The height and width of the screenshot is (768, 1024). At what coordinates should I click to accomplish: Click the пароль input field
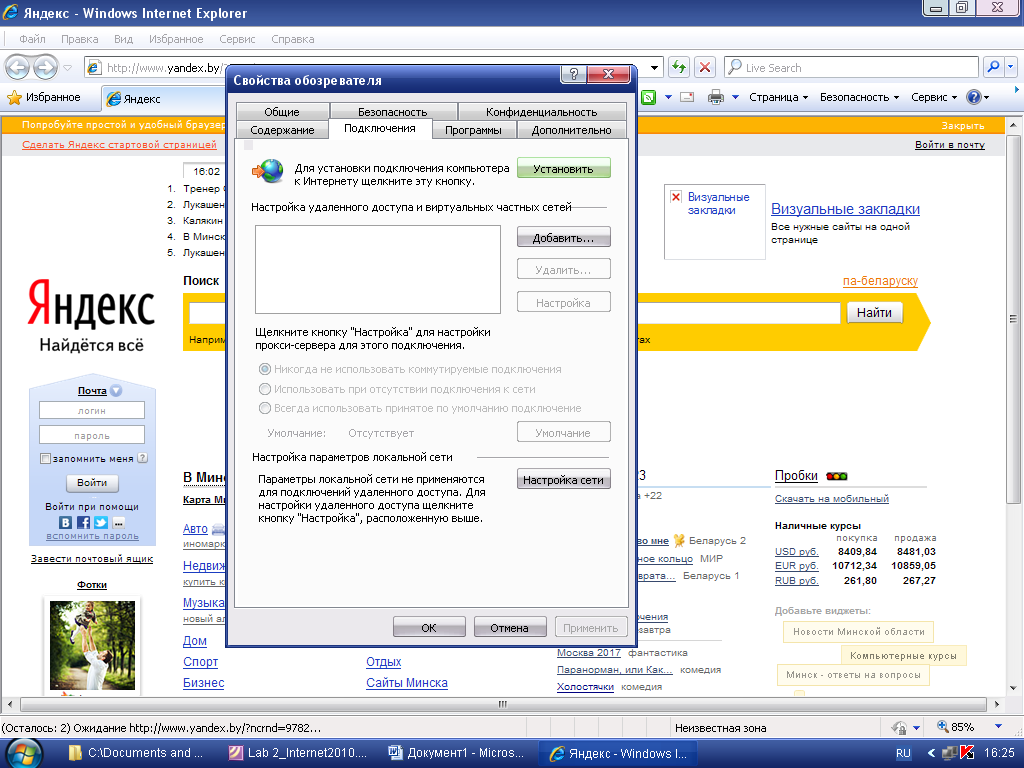[91, 435]
